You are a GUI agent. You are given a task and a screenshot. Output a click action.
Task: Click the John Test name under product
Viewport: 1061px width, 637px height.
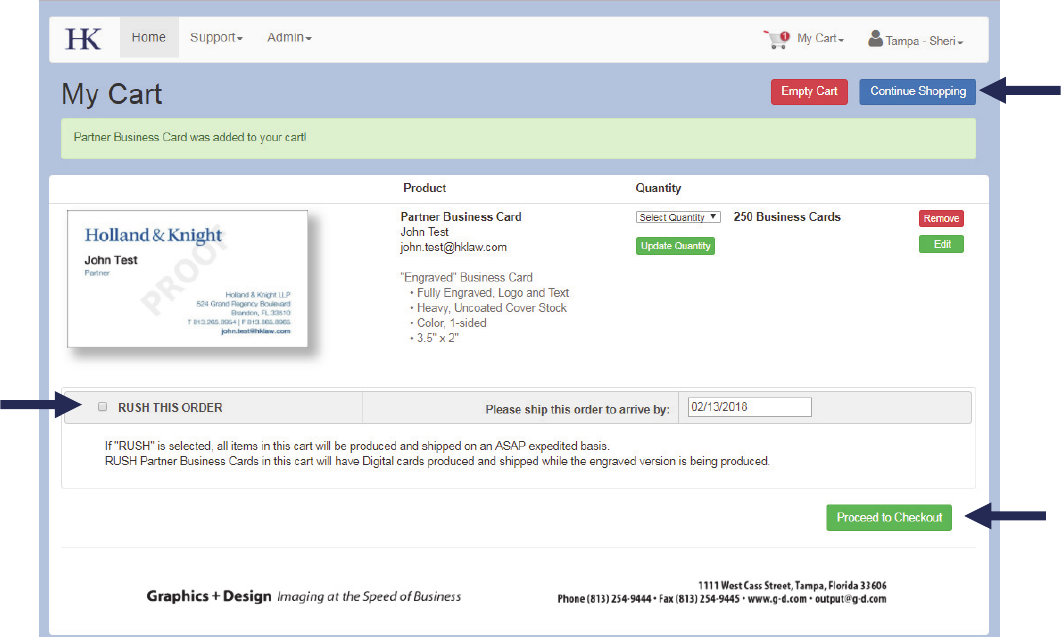[x=424, y=232]
